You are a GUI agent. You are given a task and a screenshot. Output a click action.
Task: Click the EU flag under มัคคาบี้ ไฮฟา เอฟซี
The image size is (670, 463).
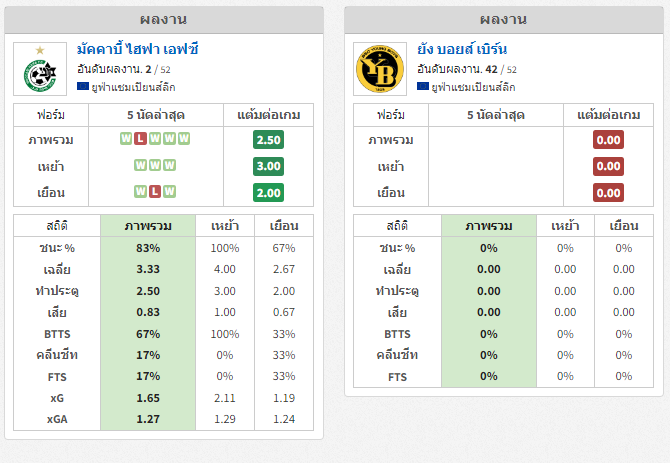[82, 87]
